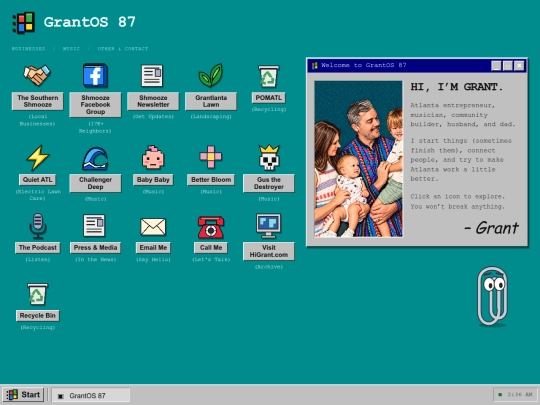Click the "(Landscaping)" caption under Grantlanta Lawn

tap(211, 116)
